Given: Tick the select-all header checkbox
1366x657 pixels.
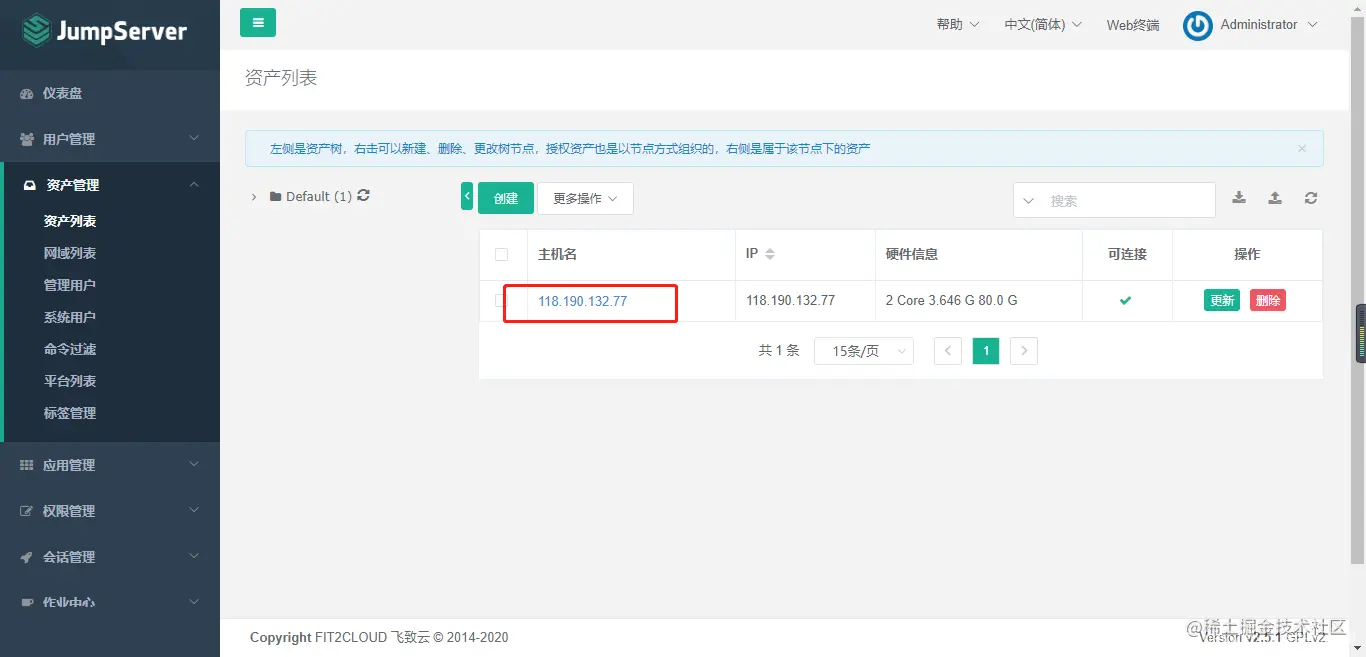Looking at the screenshot, I should (x=502, y=255).
